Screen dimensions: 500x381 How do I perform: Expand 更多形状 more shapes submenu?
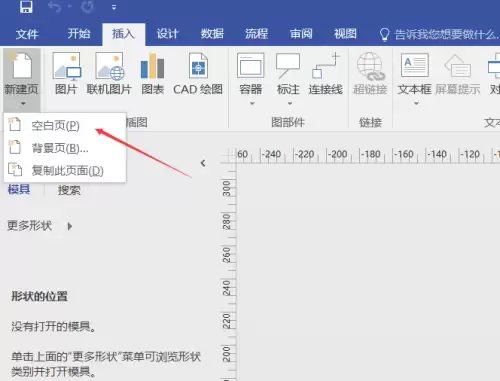(x=70, y=226)
